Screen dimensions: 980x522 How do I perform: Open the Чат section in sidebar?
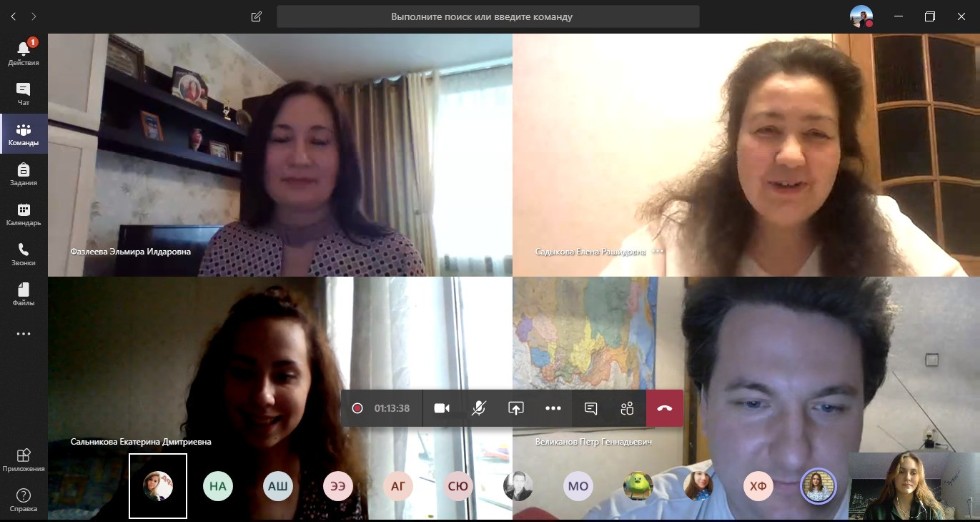tap(23, 93)
